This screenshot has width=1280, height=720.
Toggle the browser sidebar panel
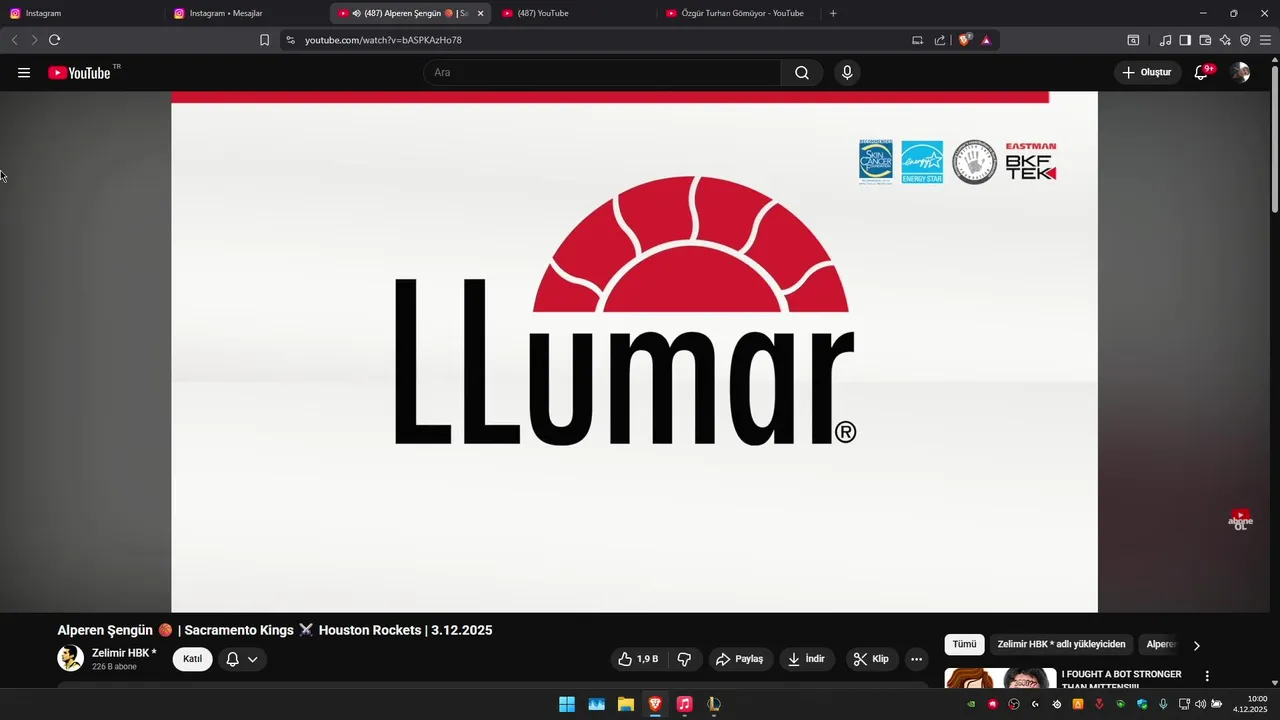[x=1185, y=40]
